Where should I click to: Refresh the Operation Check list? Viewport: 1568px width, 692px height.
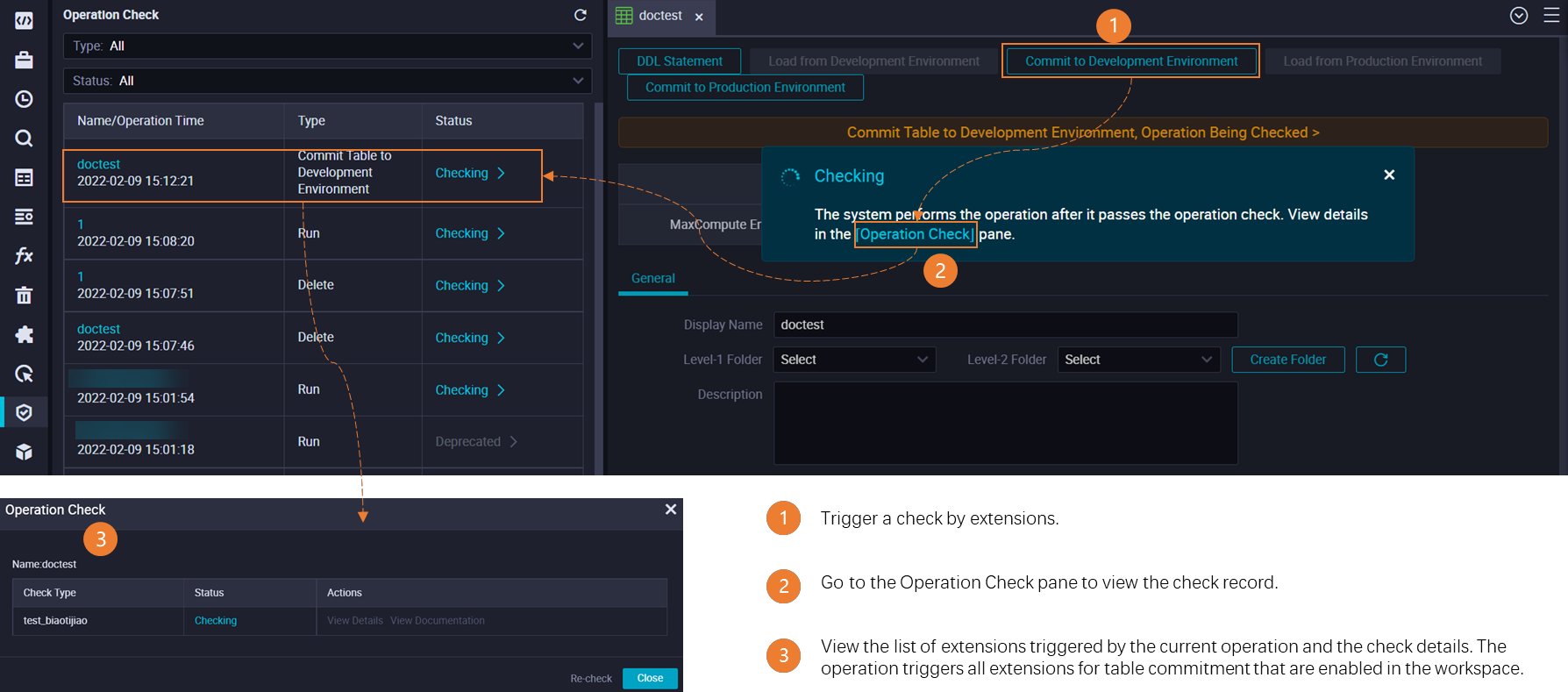(580, 15)
